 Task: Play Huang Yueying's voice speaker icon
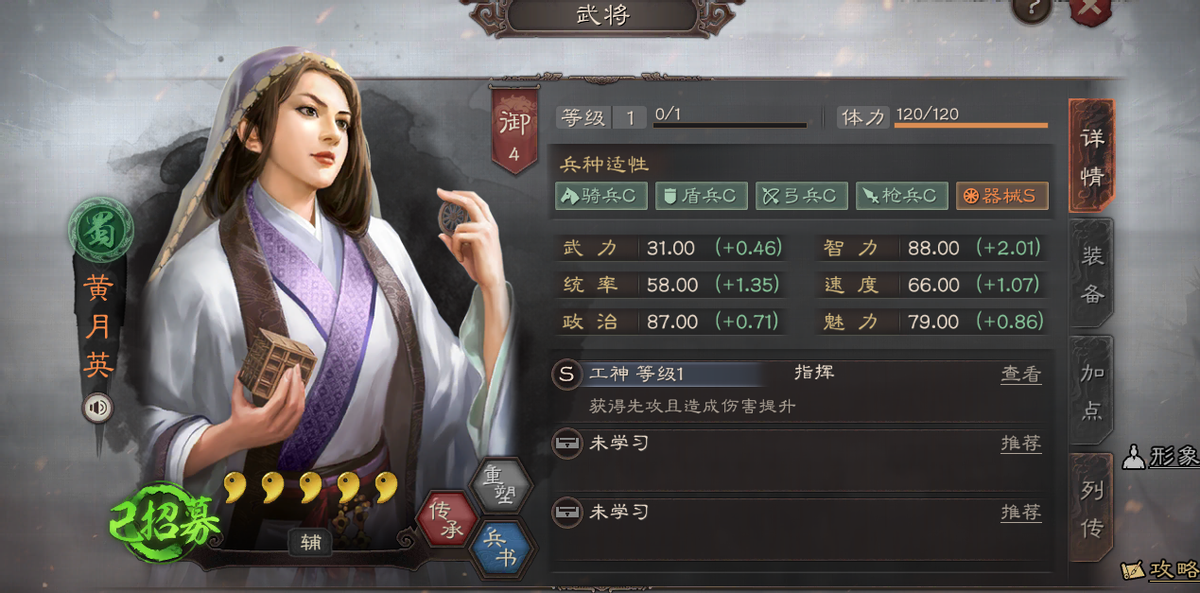(98, 408)
